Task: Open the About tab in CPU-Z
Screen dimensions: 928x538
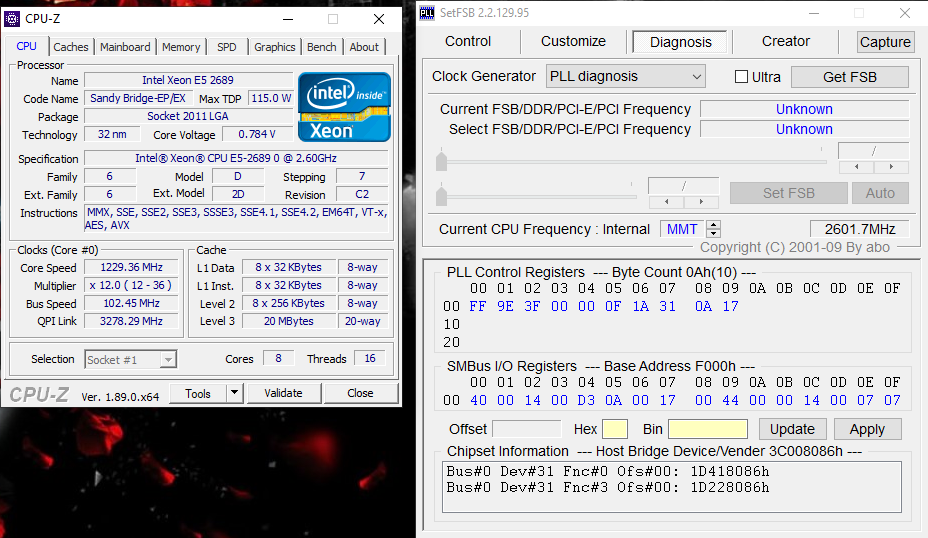Action: click(364, 47)
